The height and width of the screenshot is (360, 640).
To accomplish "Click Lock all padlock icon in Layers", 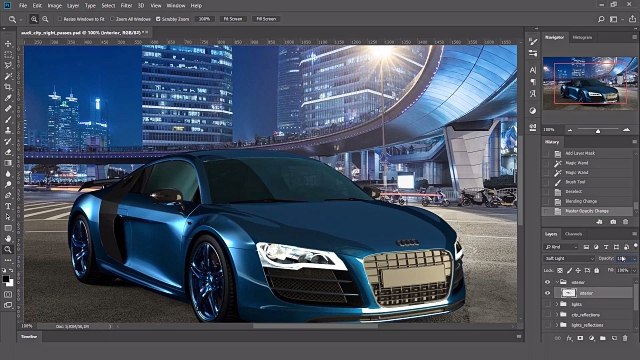I will (596, 270).
